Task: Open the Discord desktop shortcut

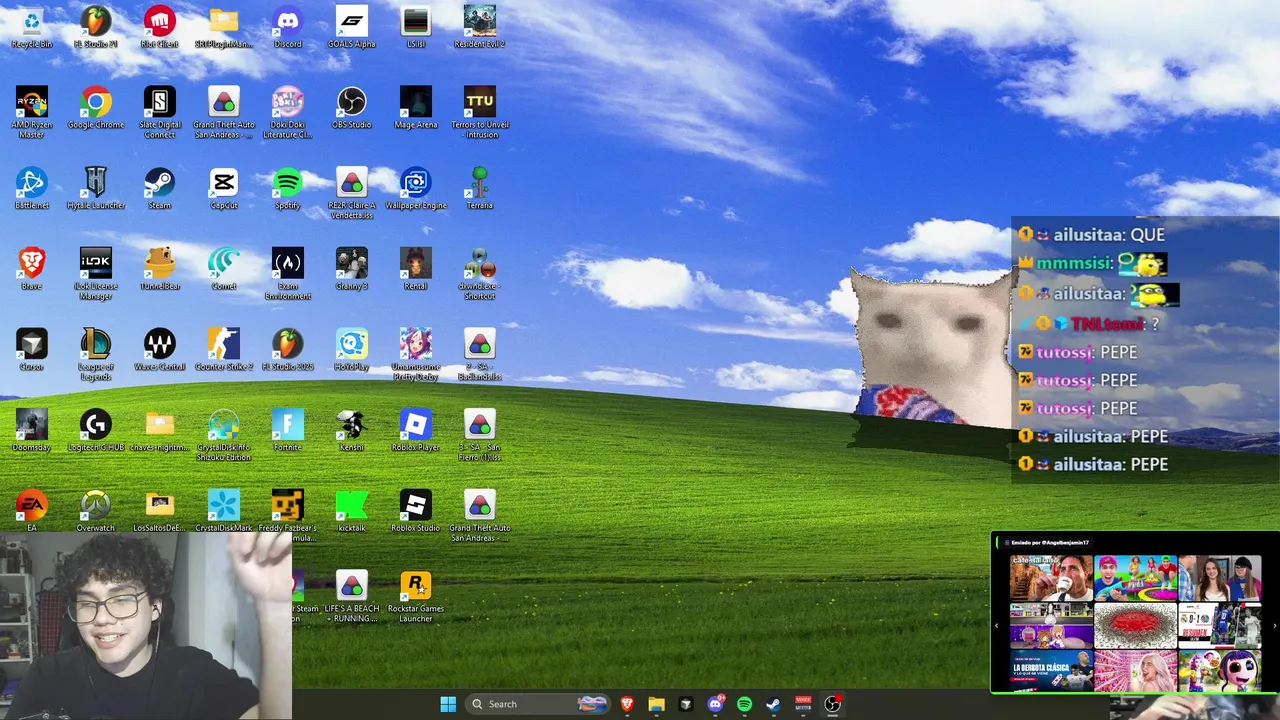Action: click(287, 27)
